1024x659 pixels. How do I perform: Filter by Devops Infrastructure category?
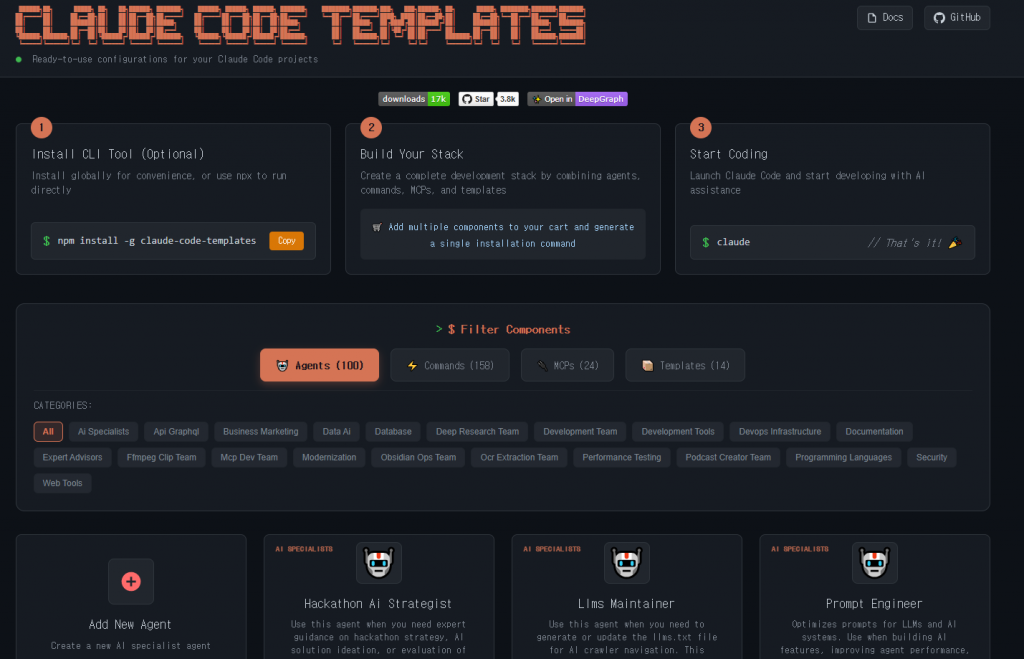pyautogui.click(x=780, y=432)
